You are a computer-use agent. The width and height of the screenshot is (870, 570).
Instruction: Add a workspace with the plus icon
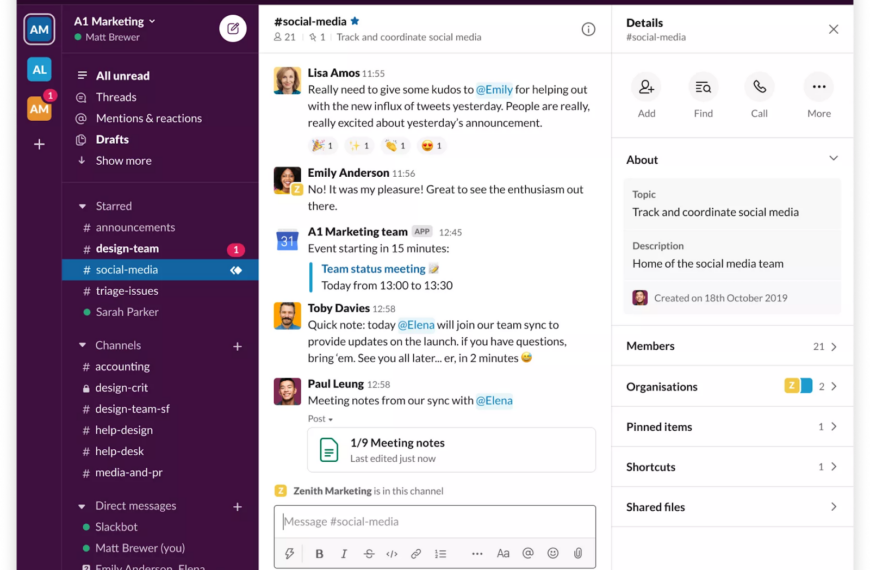(39, 144)
